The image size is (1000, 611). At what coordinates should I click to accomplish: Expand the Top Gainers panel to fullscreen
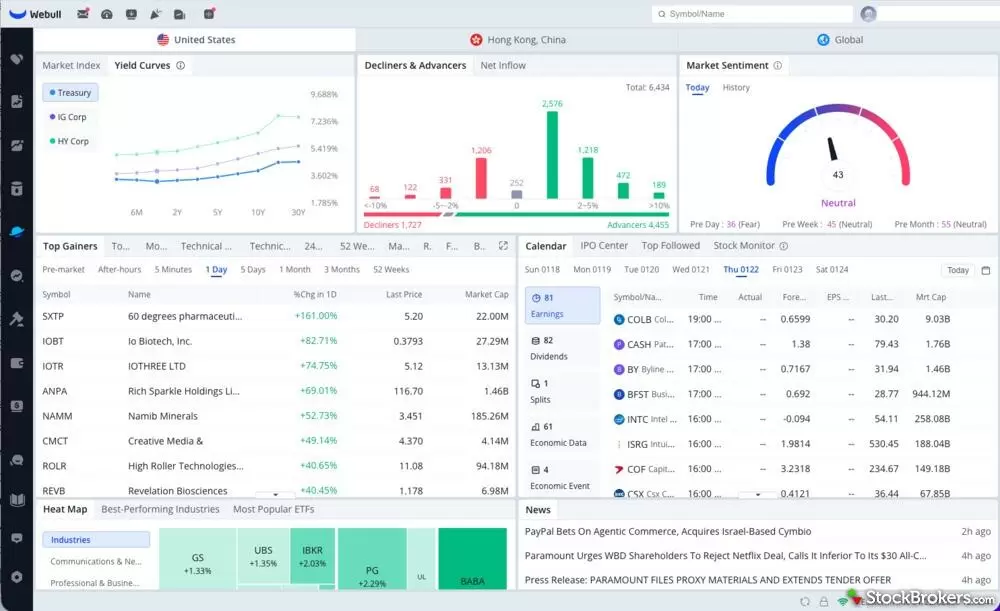point(502,245)
